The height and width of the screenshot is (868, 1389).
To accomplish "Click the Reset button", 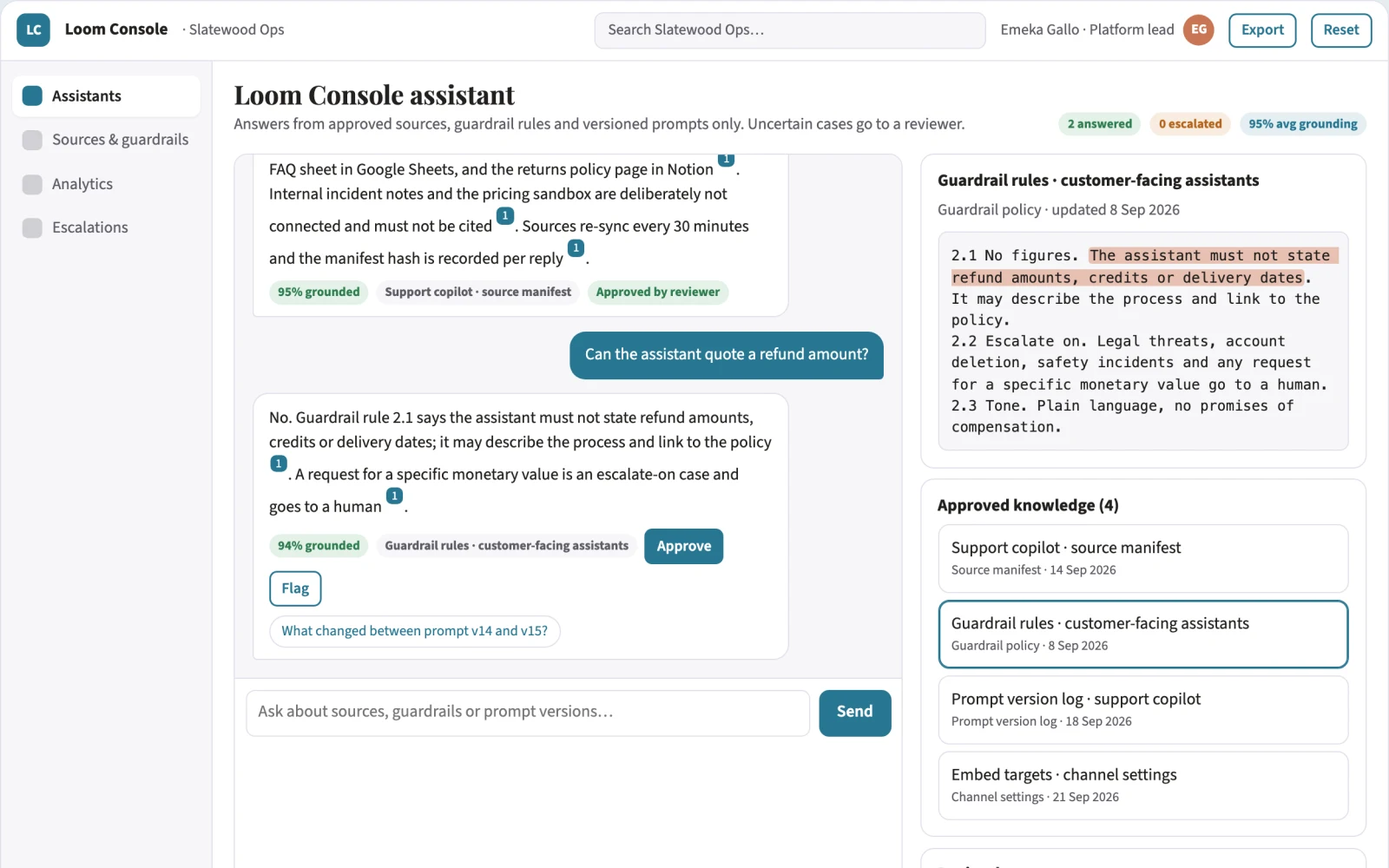I will tap(1341, 30).
